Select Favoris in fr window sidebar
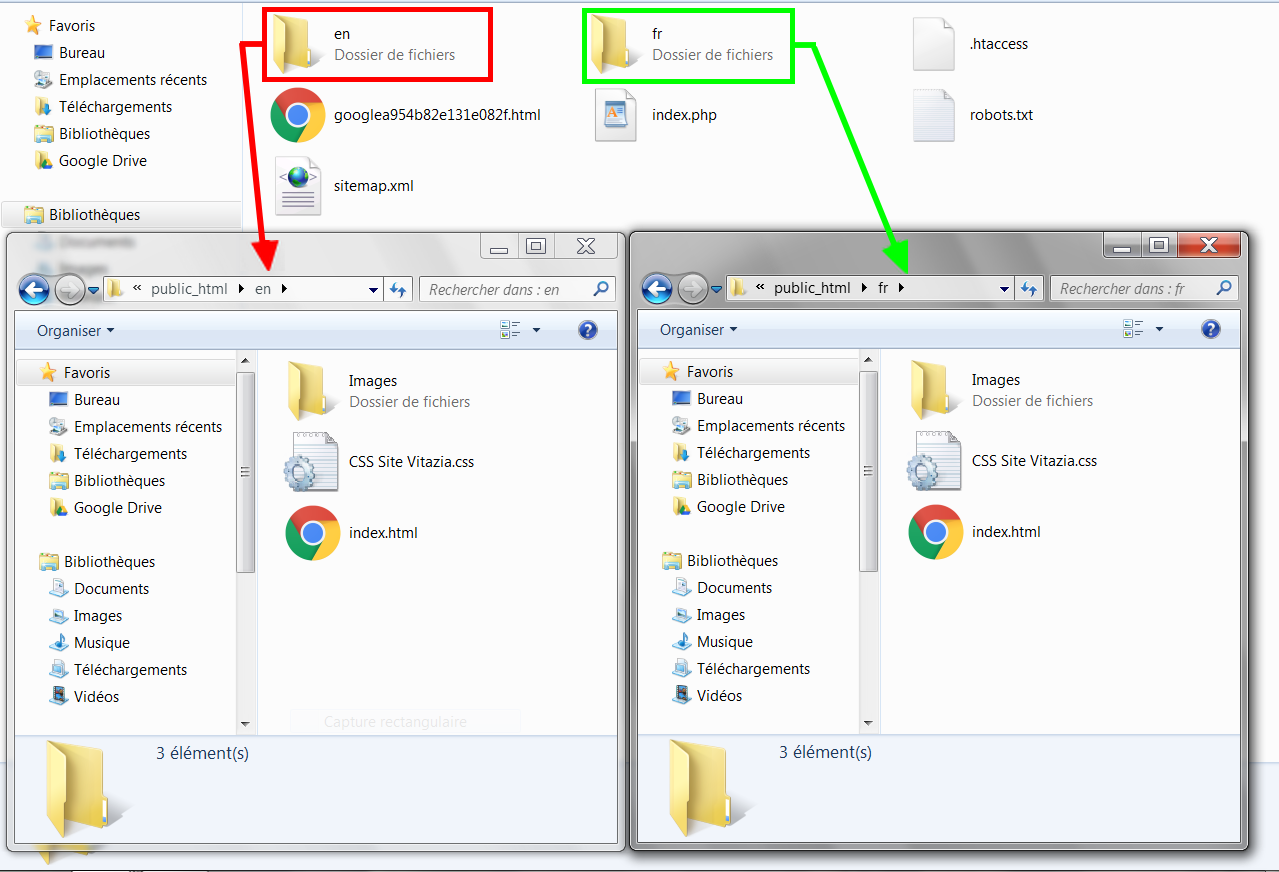Viewport: 1279px width, 872px height. pos(699,372)
